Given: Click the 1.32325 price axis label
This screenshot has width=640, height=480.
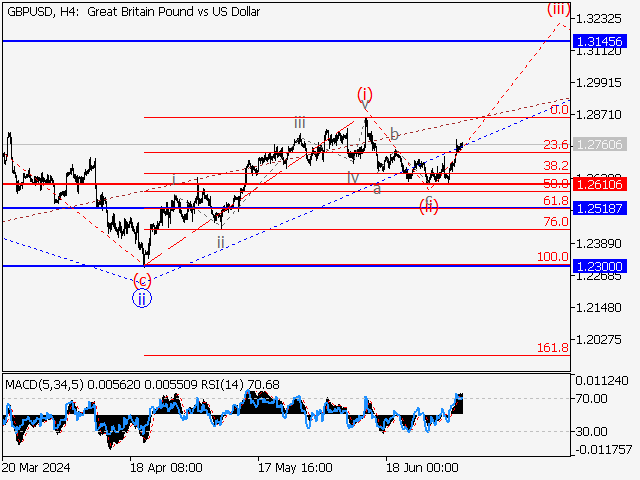Looking at the screenshot, I should (x=598, y=19).
